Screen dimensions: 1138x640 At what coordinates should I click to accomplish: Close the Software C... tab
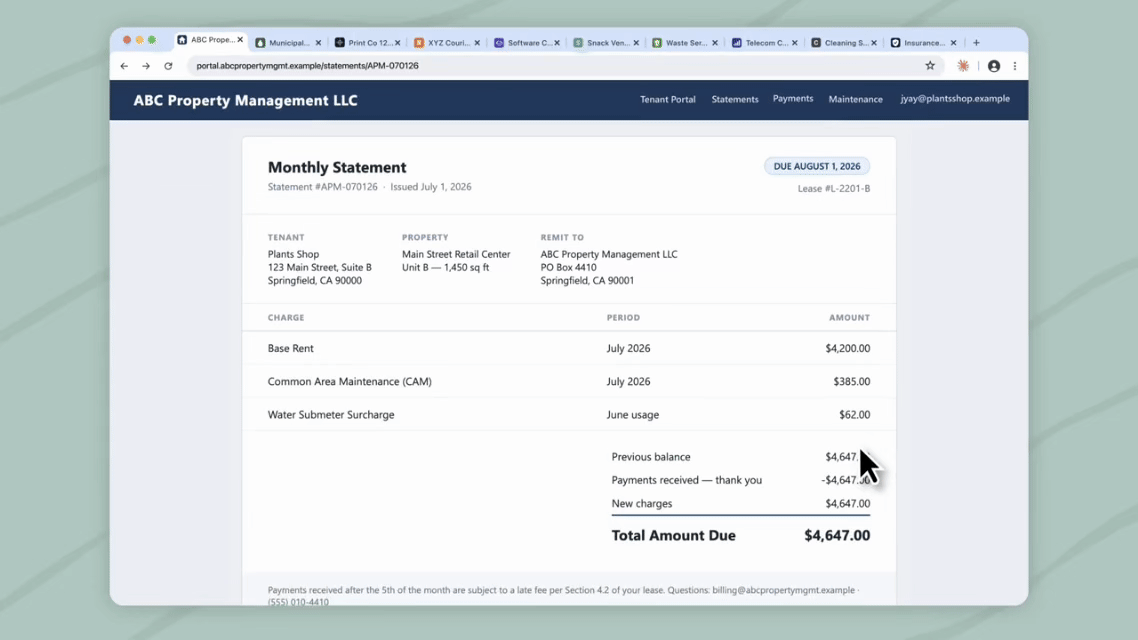pyautogui.click(x=557, y=43)
